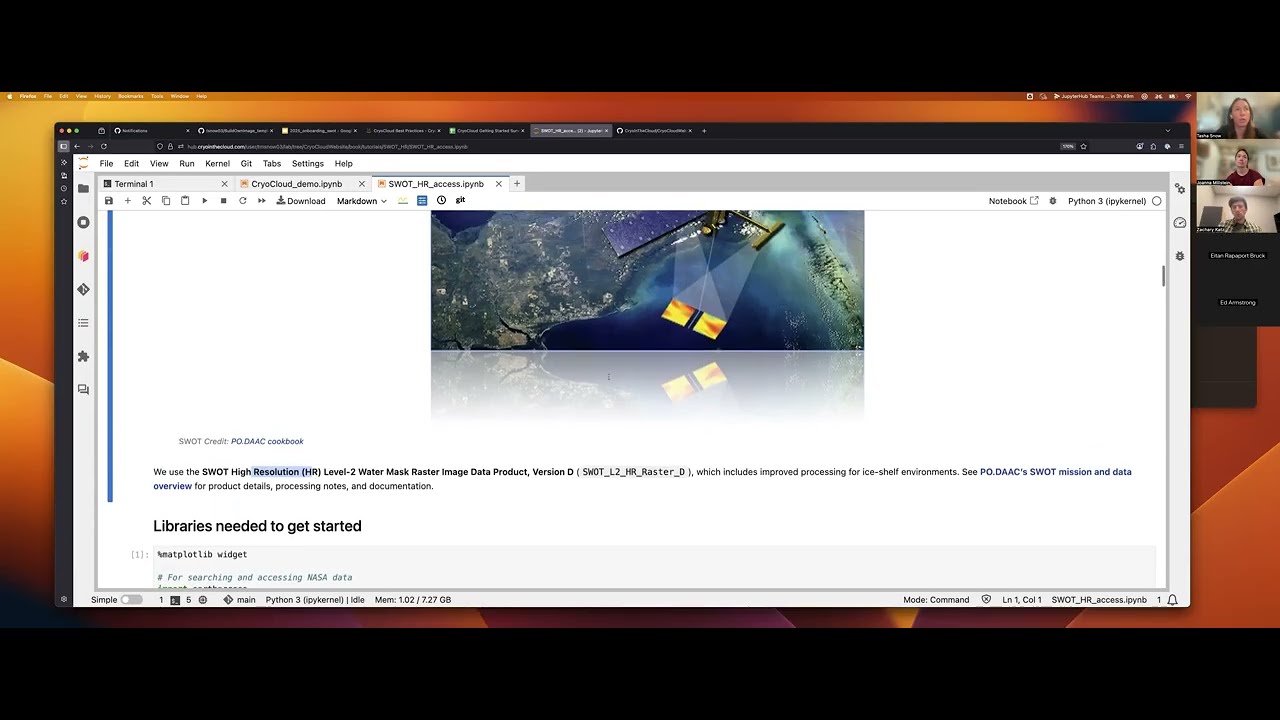1280x720 pixels.
Task: Cut the selected cell with the scissors icon
Action: tap(146, 201)
